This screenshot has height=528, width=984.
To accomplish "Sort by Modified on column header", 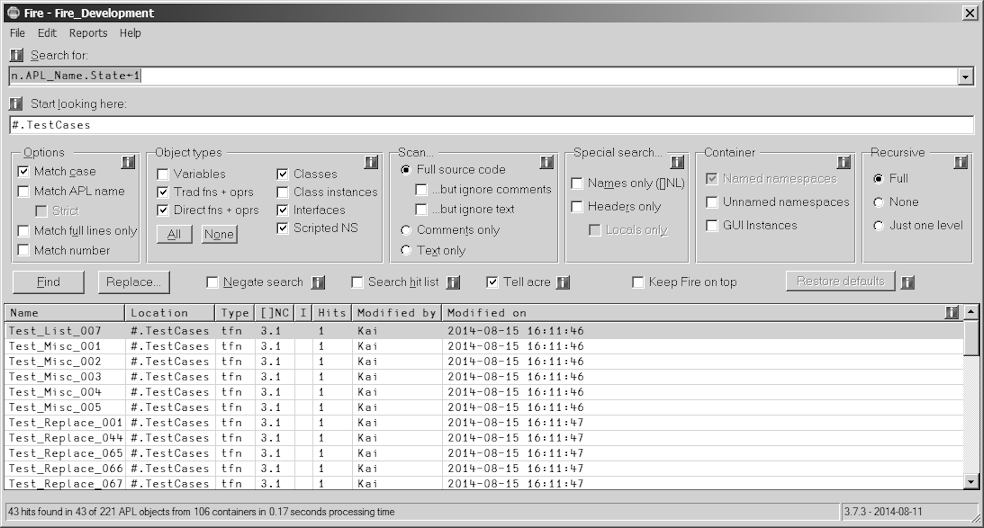I will click(702, 313).
